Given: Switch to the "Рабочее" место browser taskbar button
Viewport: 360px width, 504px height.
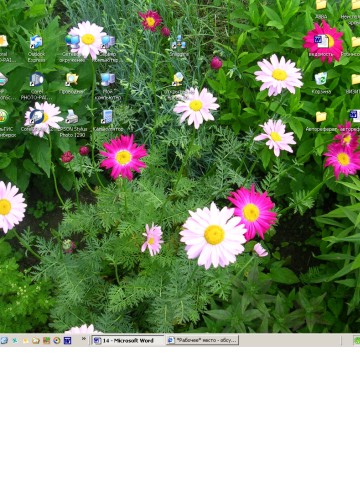Looking at the screenshot, I should pos(202,340).
